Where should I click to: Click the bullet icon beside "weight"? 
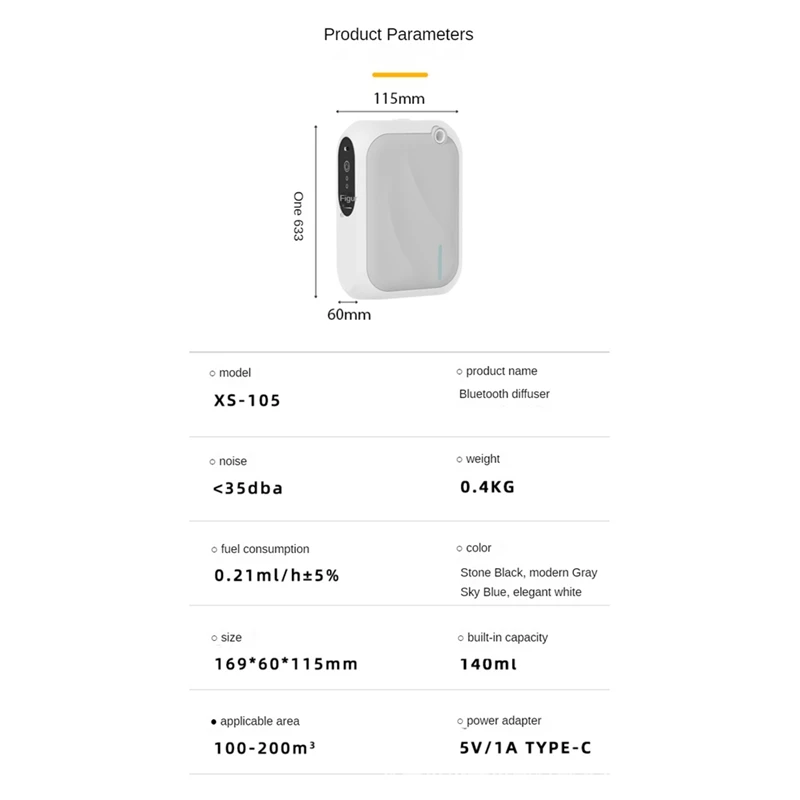(460, 460)
